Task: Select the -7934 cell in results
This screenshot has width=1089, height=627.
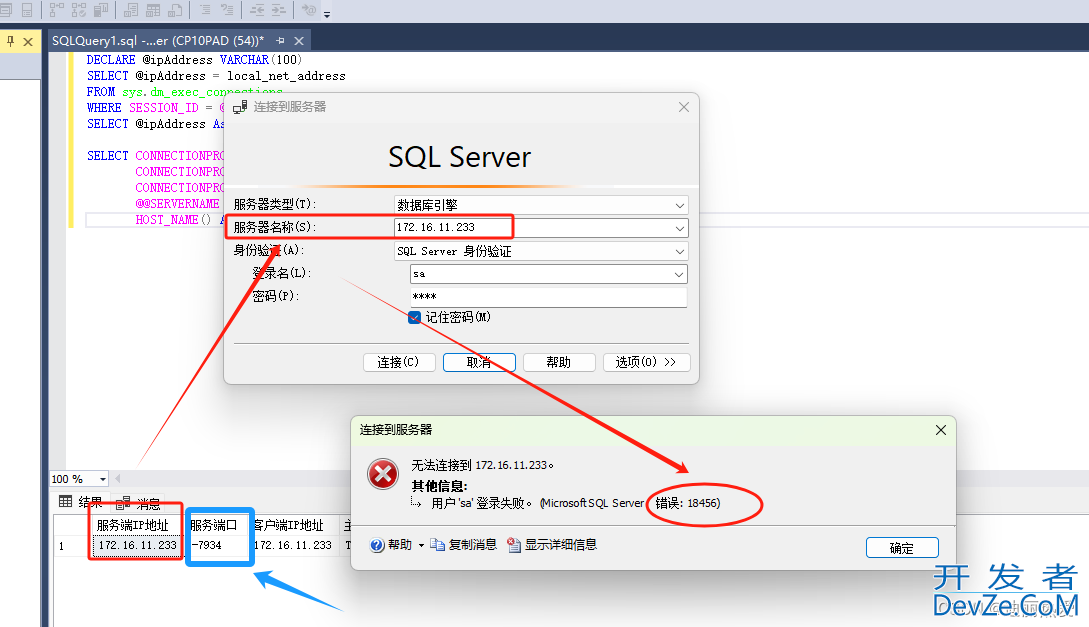Action: (216, 546)
